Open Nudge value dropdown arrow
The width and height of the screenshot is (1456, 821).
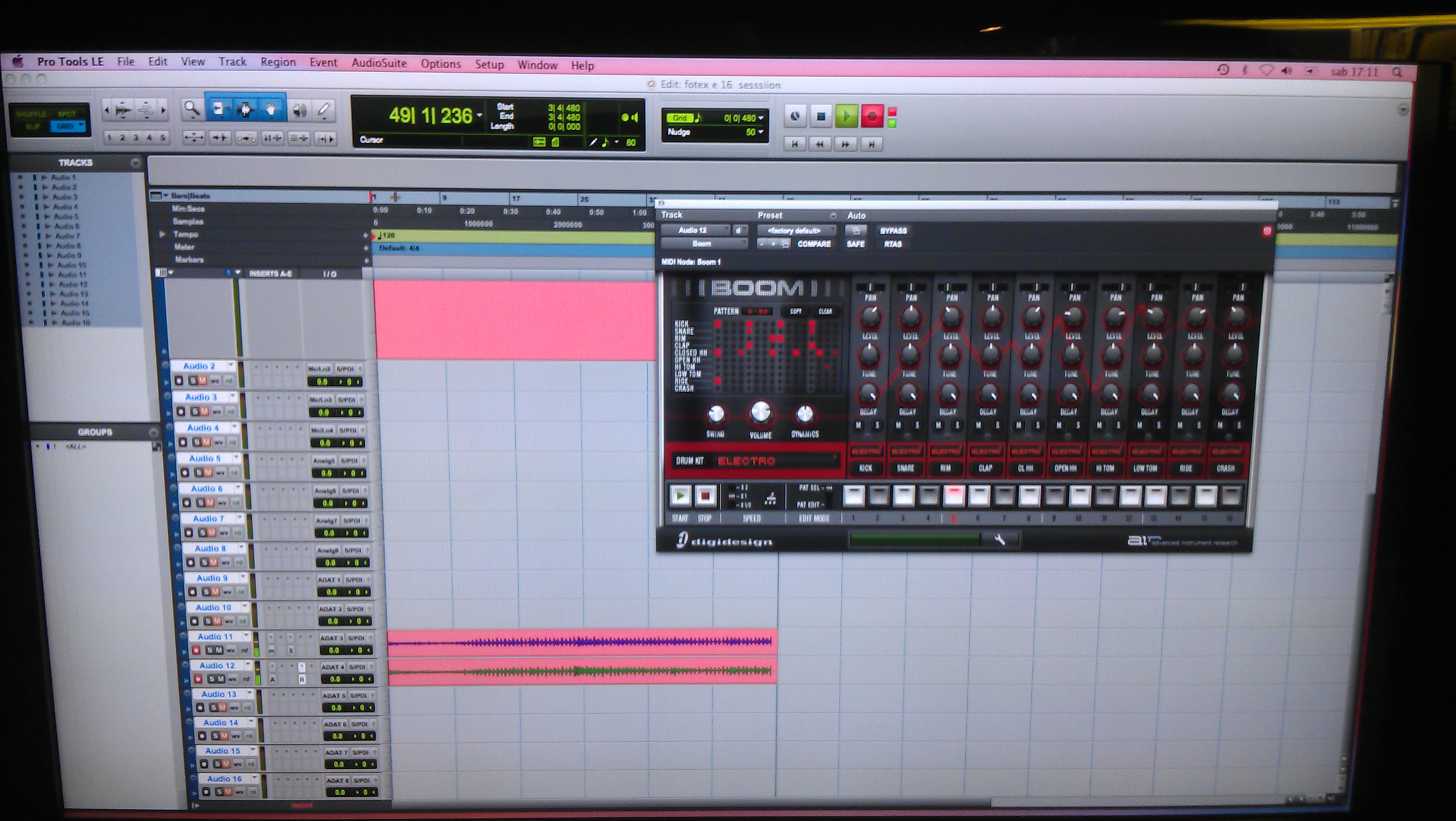(760, 132)
